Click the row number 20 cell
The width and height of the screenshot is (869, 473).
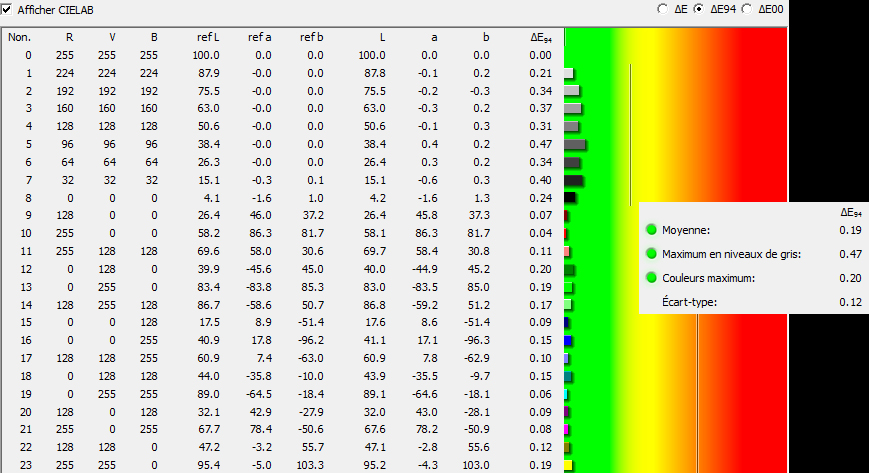click(26, 412)
